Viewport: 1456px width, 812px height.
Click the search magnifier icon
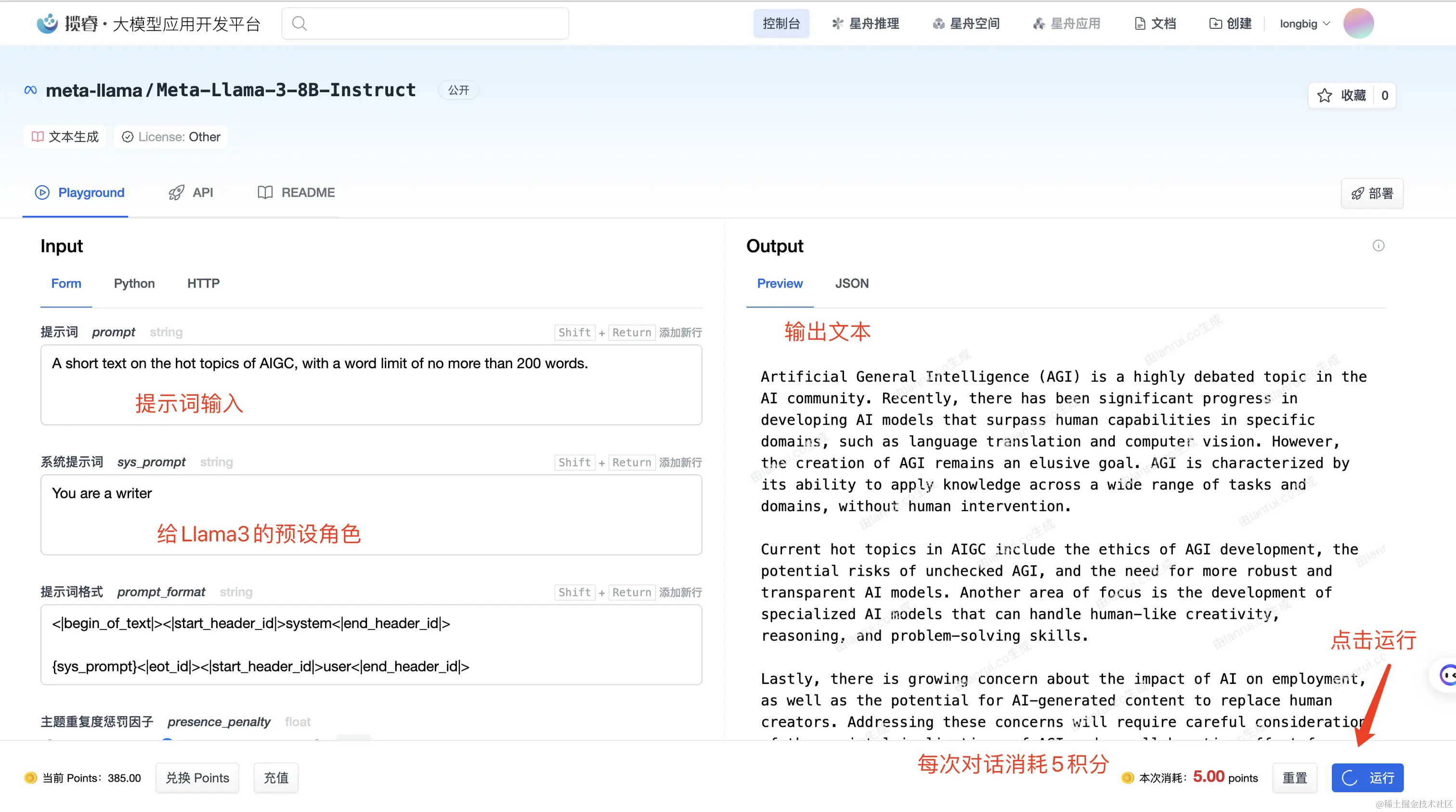299,23
